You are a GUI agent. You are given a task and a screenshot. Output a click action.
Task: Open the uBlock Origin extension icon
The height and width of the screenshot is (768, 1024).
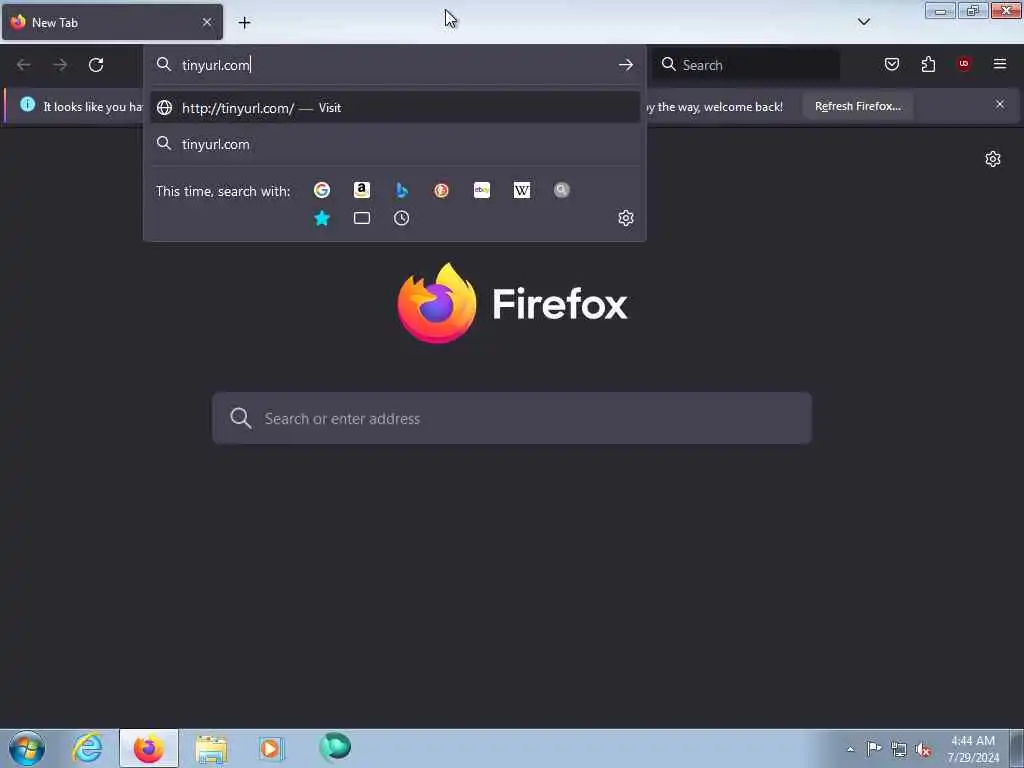963,64
